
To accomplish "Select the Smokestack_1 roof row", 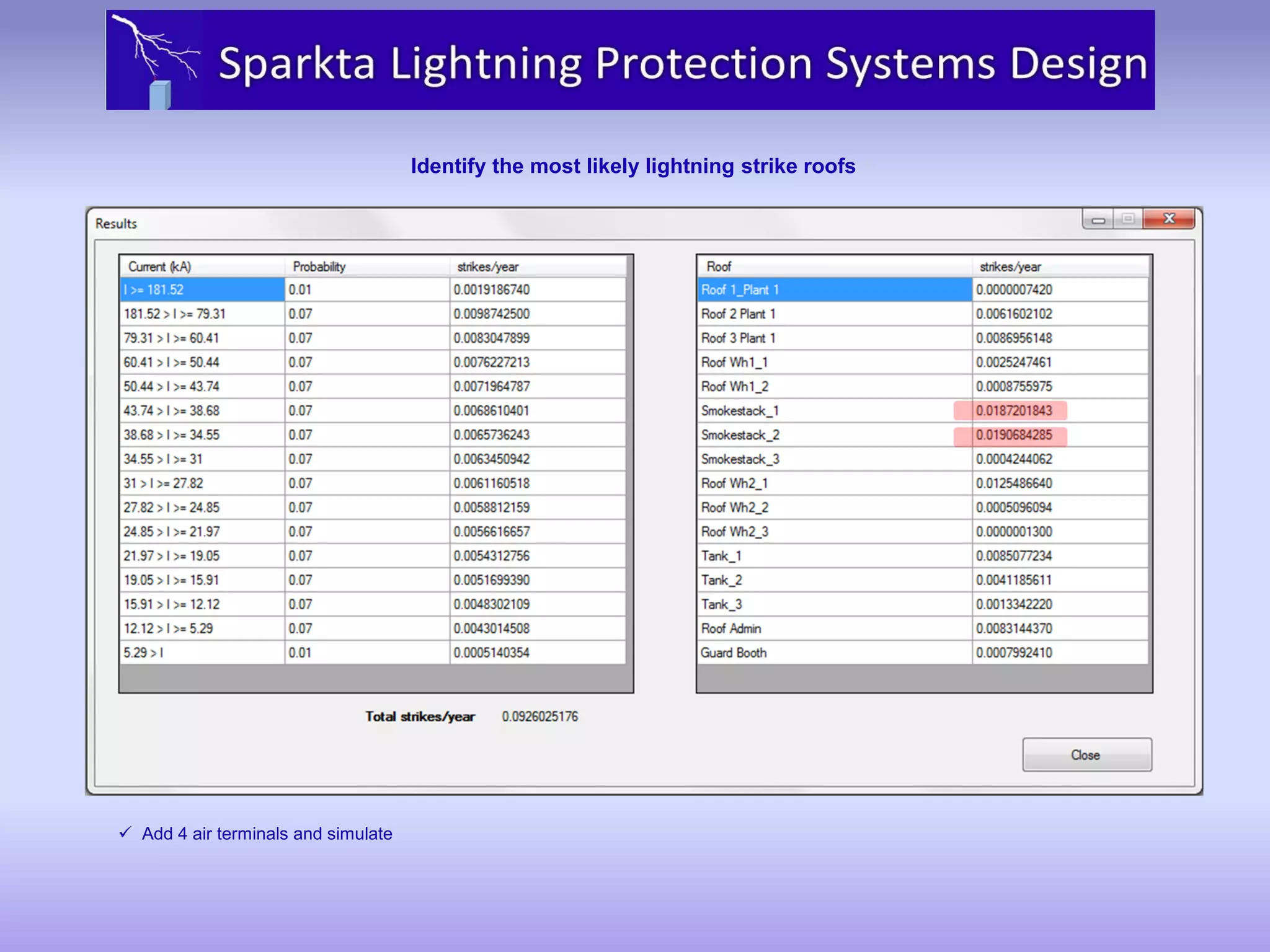I will coord(740,411).
